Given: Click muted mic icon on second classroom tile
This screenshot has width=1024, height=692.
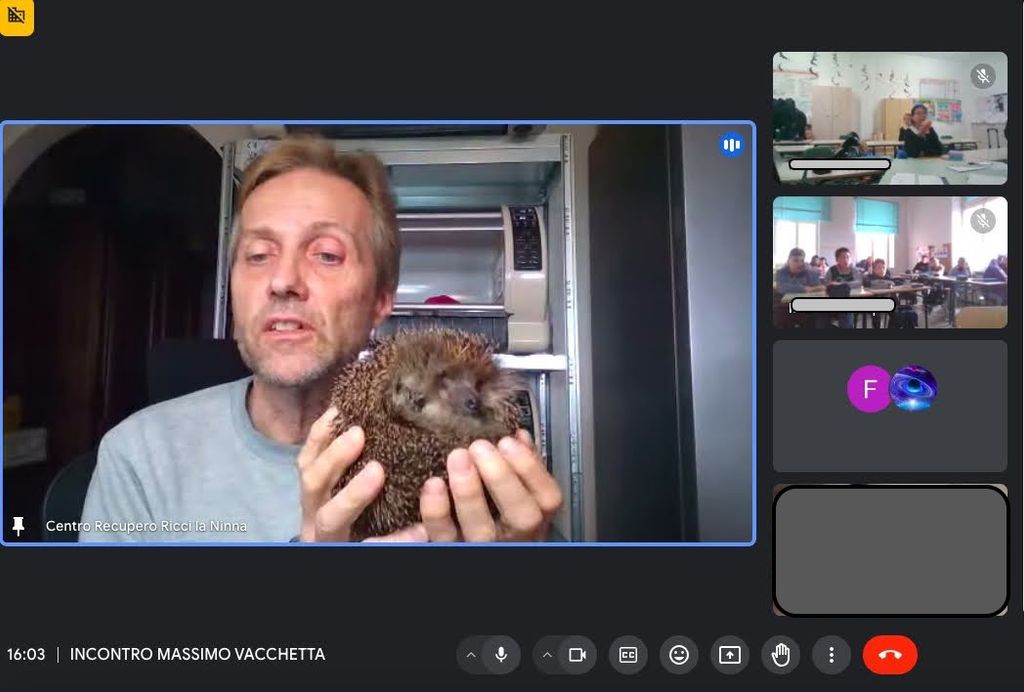Looking at the screenshot, I should 983,220.
